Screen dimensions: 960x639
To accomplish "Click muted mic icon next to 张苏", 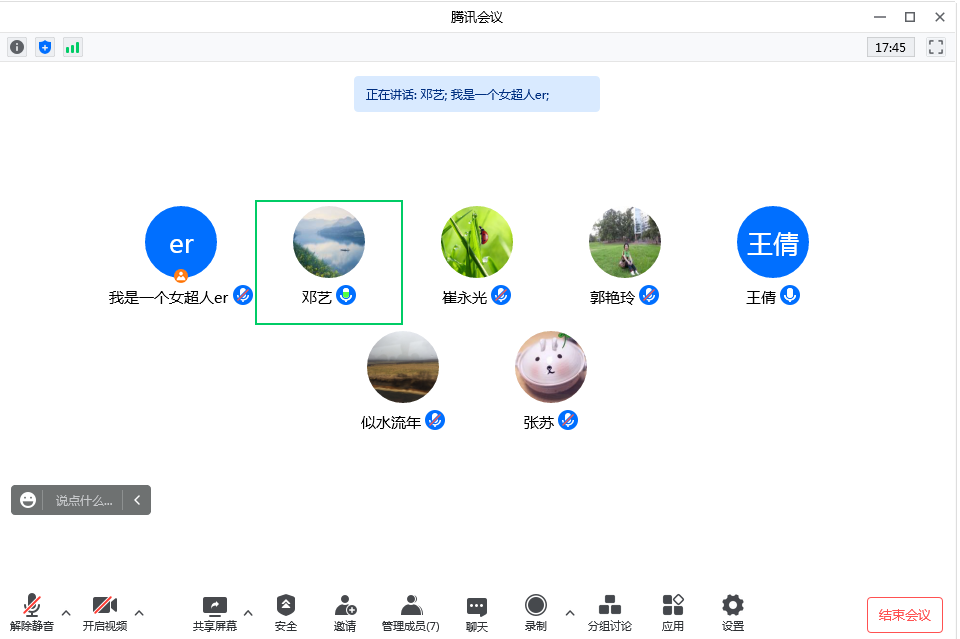I will tap(568, 420).
